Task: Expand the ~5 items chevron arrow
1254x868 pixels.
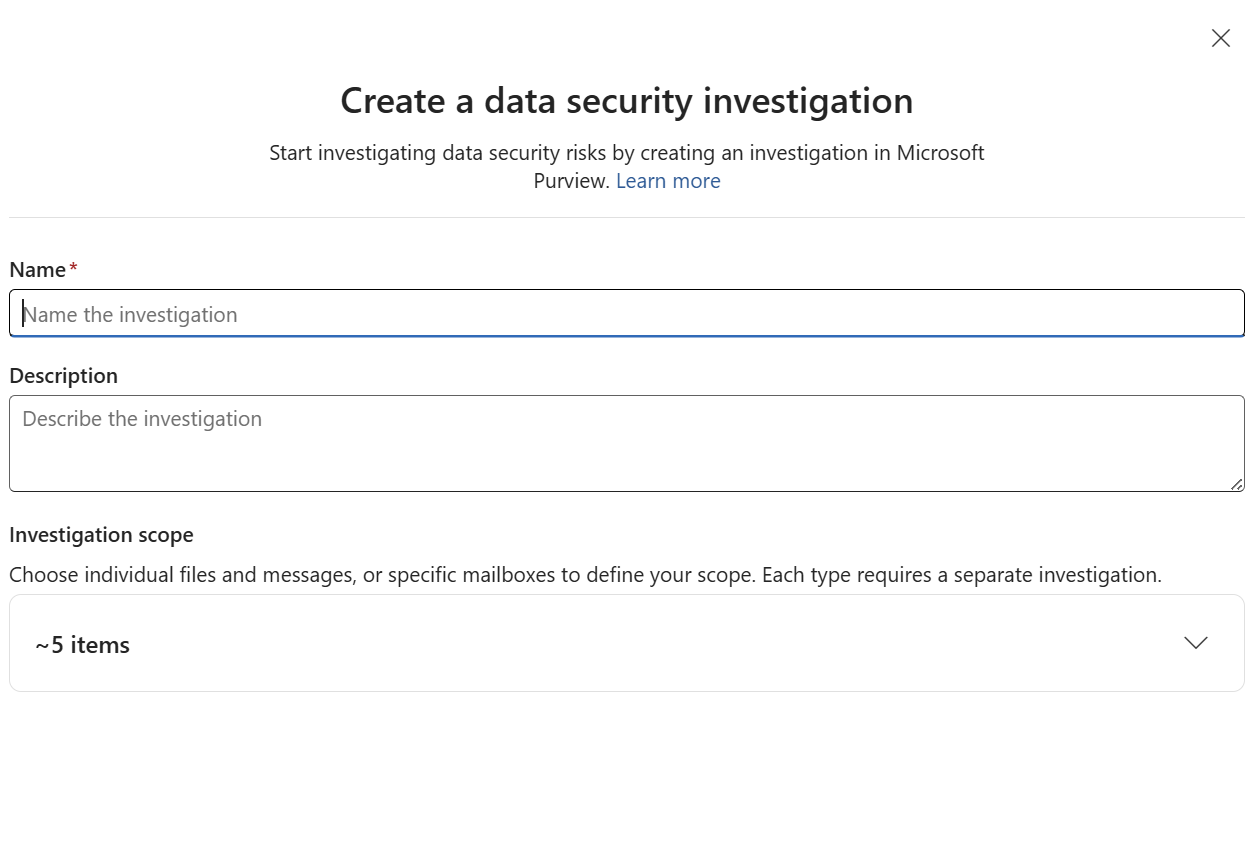Action: [x=1195, y=643]
